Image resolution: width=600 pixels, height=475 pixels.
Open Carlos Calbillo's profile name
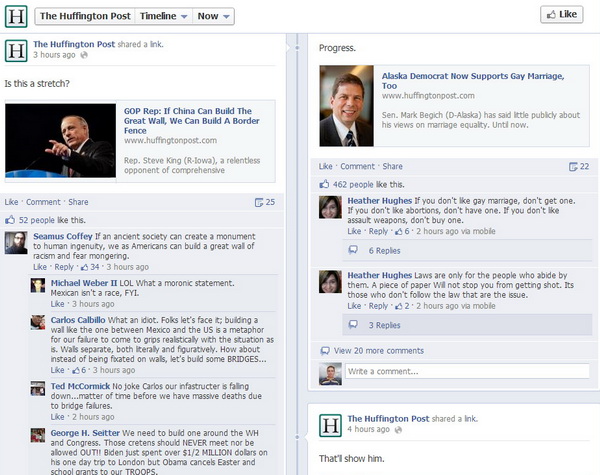click(78, 320)
